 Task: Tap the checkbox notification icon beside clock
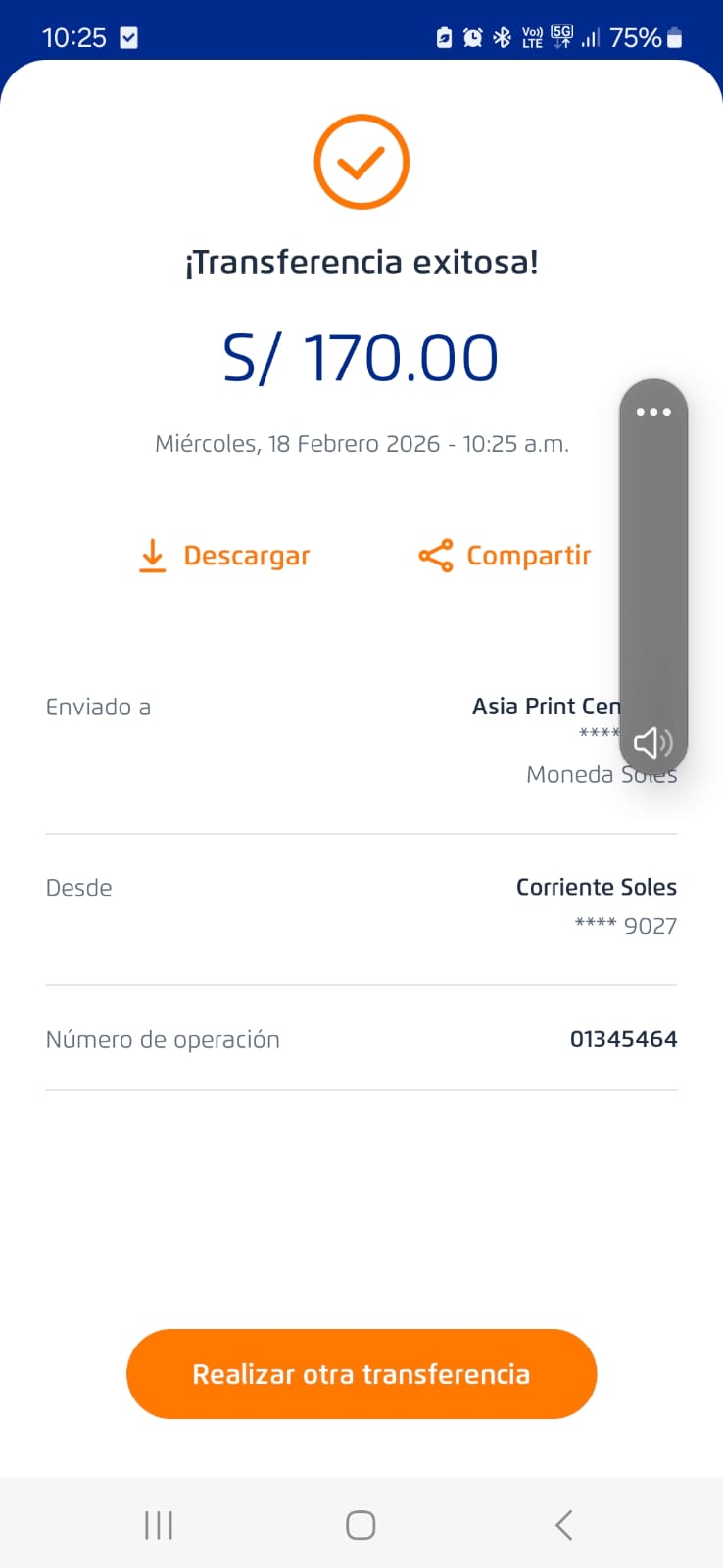point(128,38)
